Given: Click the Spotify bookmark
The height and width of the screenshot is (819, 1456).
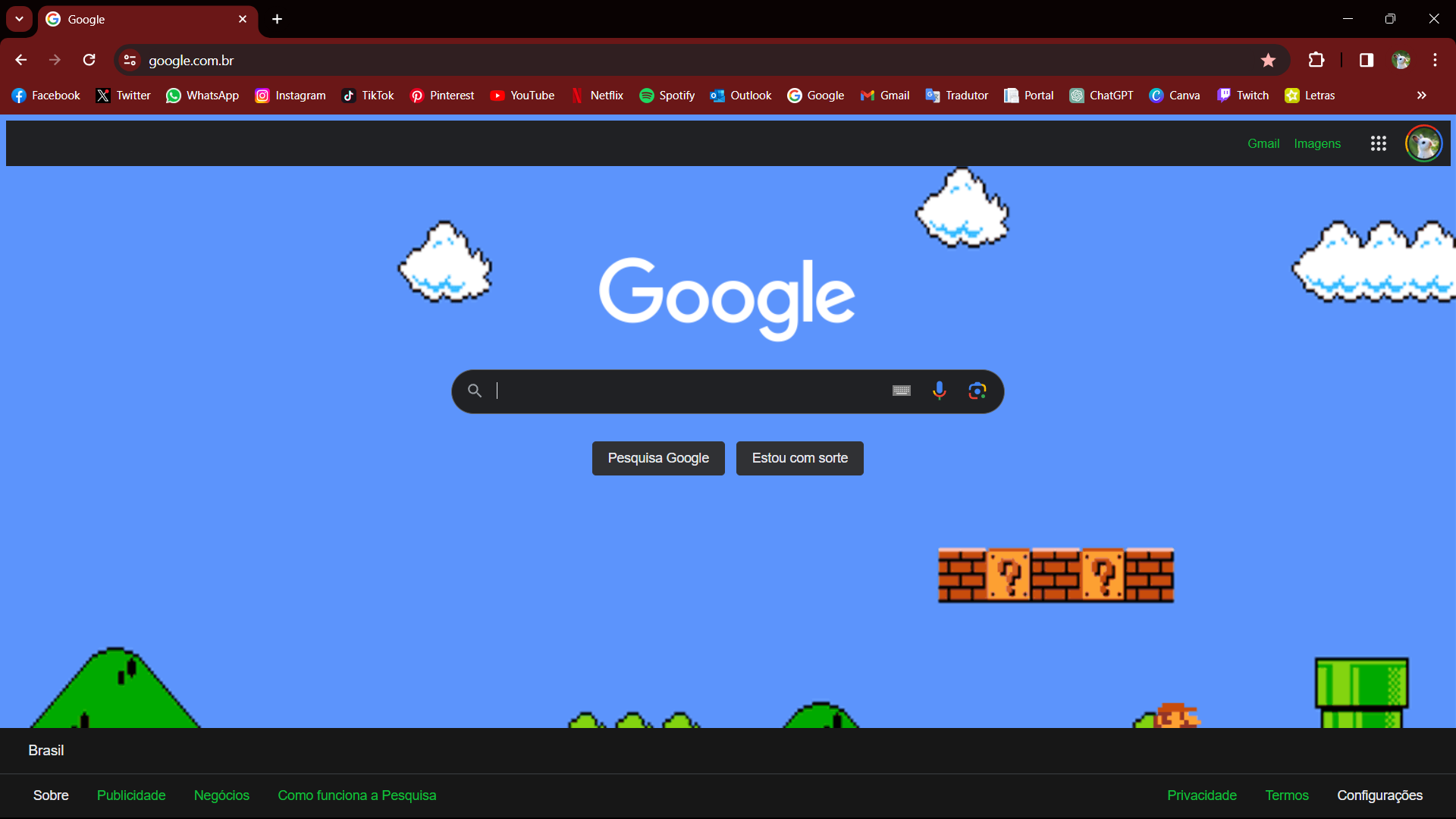Looking at the screenshot, I should click(x=667, y=96).
